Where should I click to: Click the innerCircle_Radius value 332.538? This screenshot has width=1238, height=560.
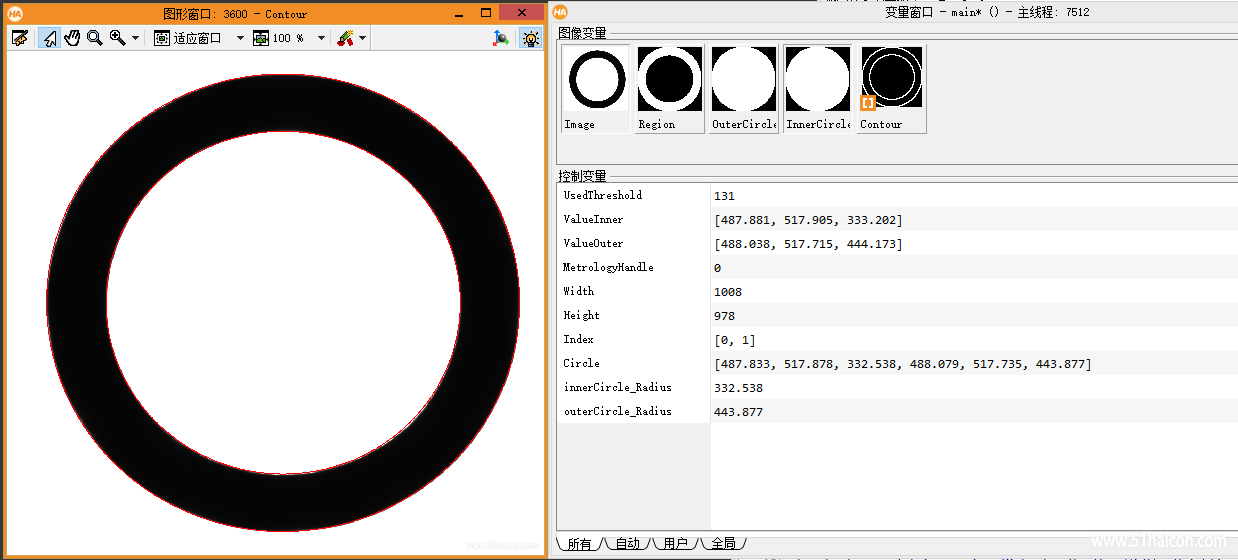738,388
